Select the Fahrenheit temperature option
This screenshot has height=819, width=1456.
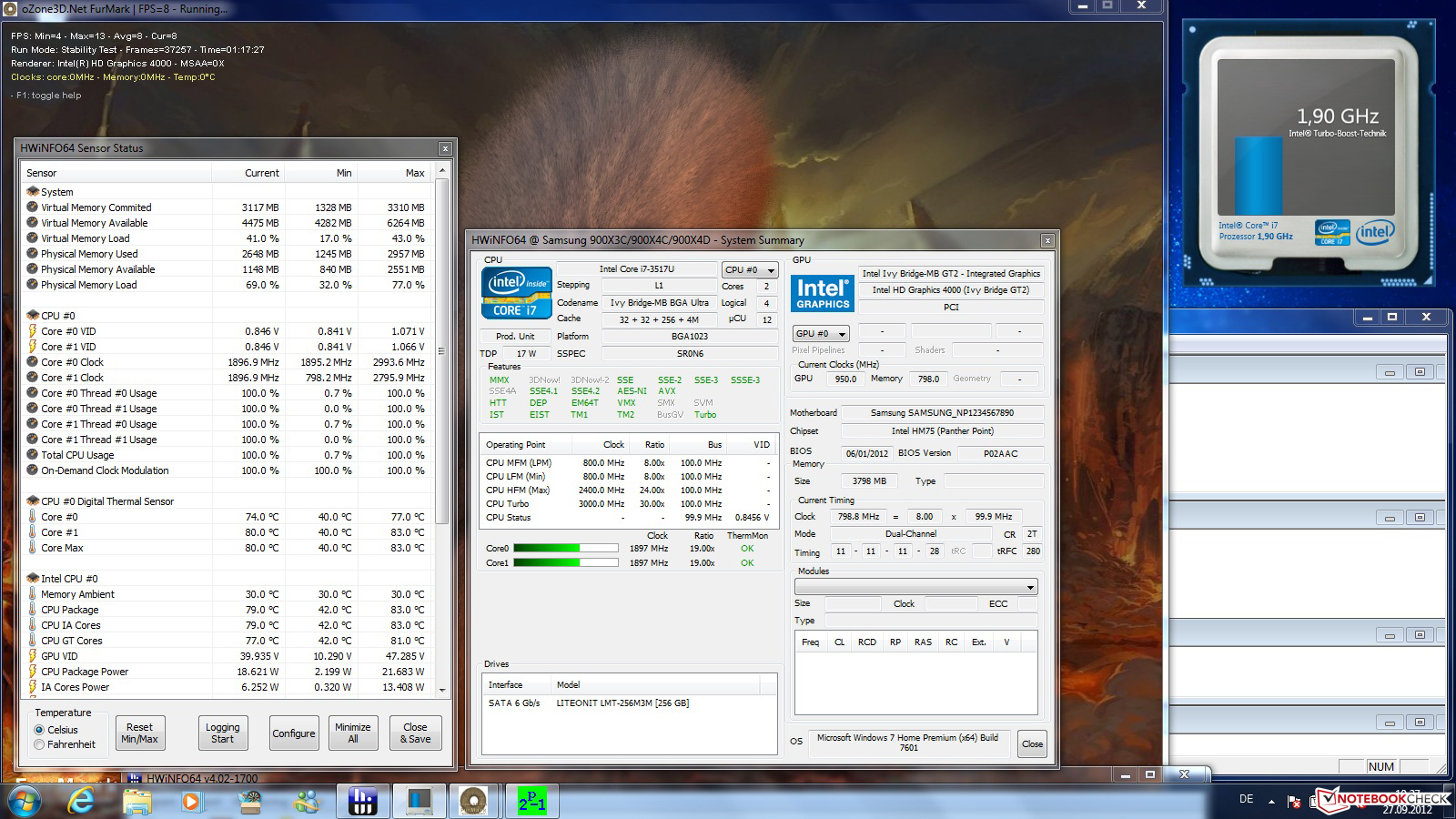40,744
